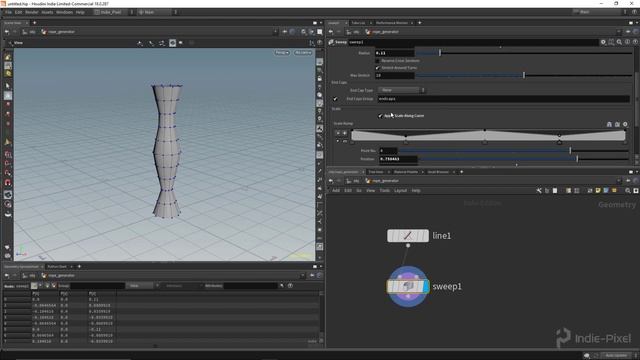
Task: Click rope_generator in network editor path
Action: click(382, 181)
